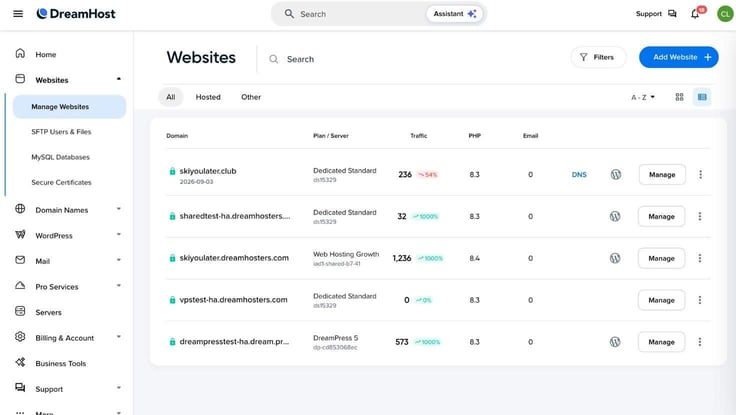The height and width of the screenshot is (415, 736).
Task: Click Manage for skiyoulater.dreamhosters.com
Action: coord(661,258)
